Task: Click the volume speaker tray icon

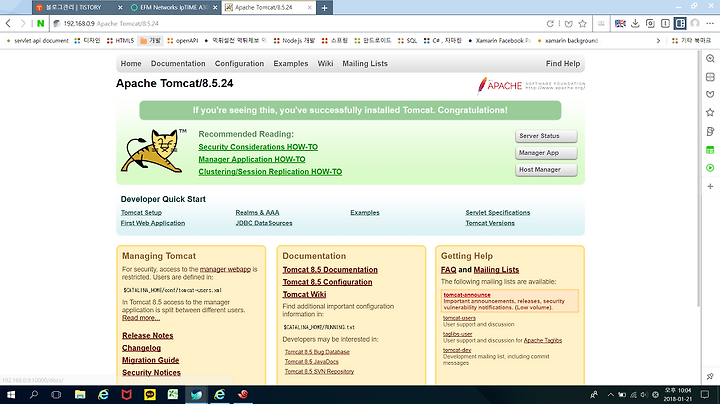Action: tap(644, 395)
